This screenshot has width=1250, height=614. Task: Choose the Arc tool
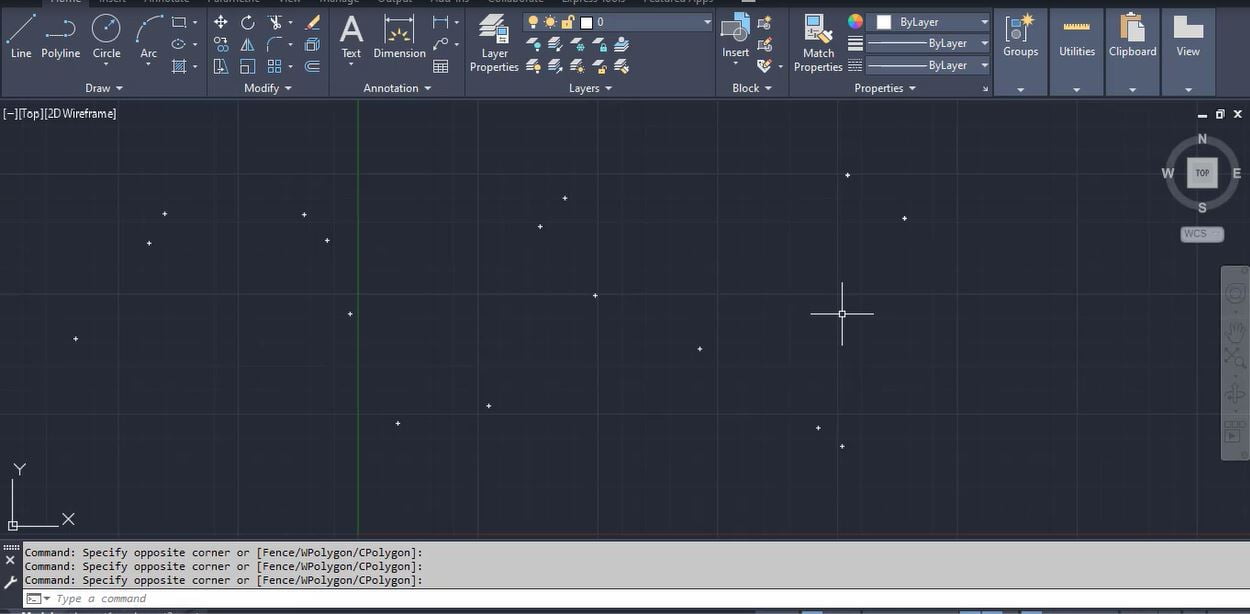click(149, 36)
